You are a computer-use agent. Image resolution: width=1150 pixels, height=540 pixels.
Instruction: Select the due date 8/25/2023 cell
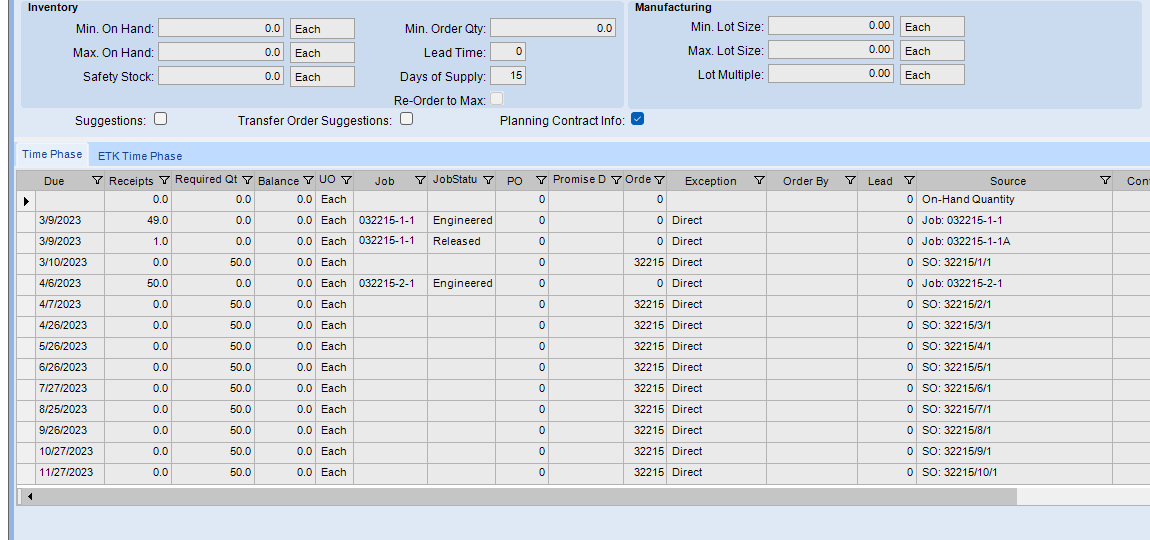(x=70, y=409)
